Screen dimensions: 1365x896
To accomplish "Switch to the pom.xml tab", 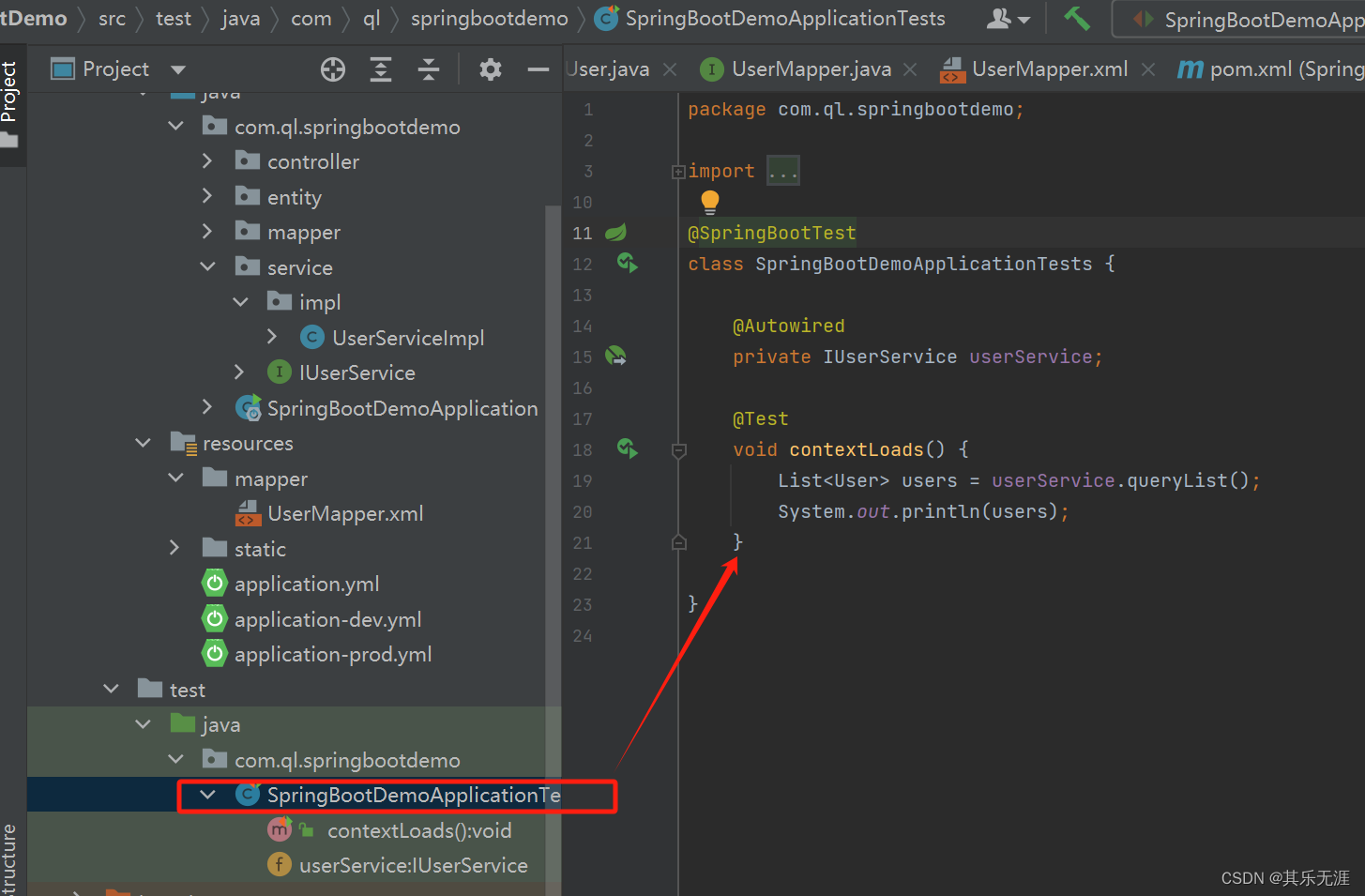I will [1271, 69].
